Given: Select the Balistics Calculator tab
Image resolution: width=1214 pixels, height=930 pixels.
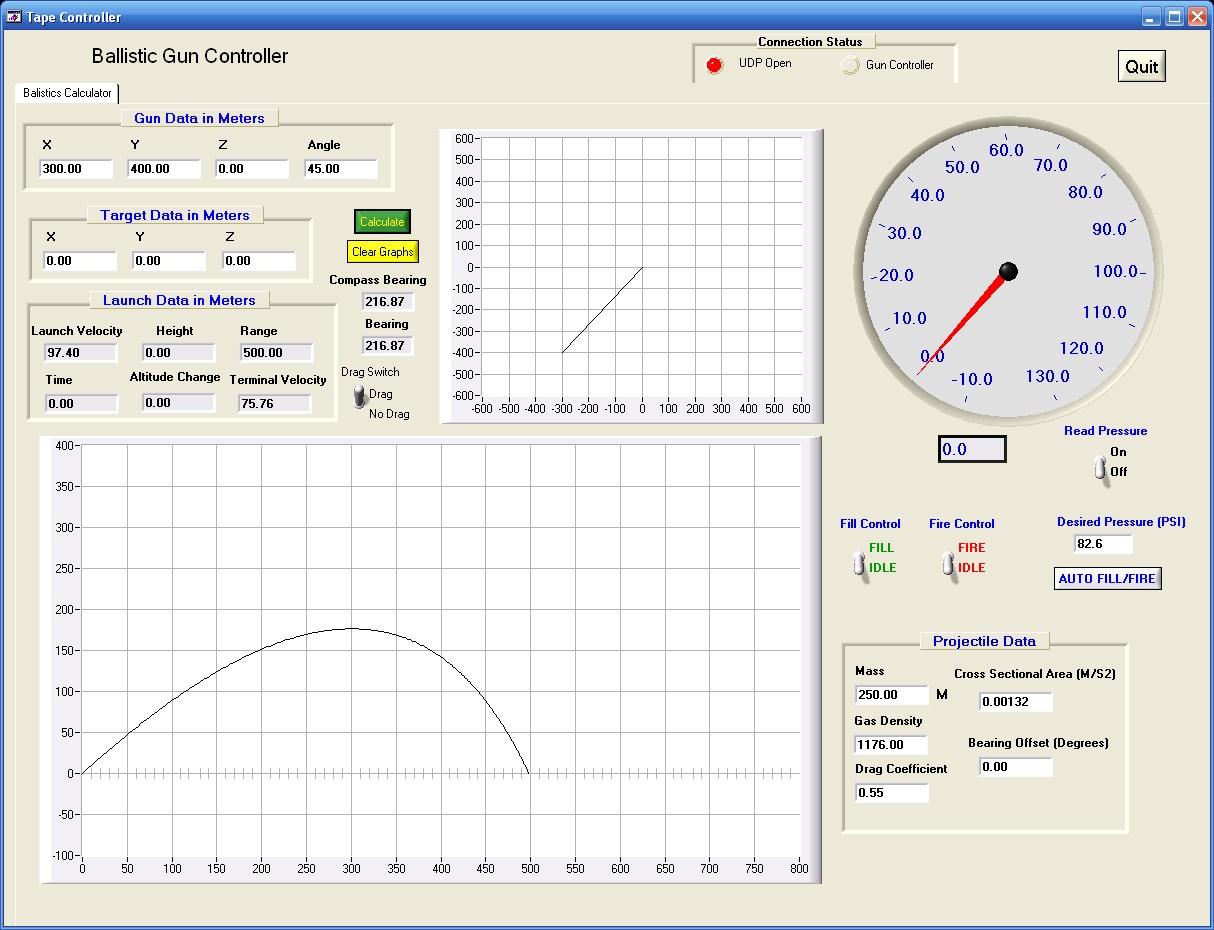Looking at the screenshot, I should (x=67, y=93).
